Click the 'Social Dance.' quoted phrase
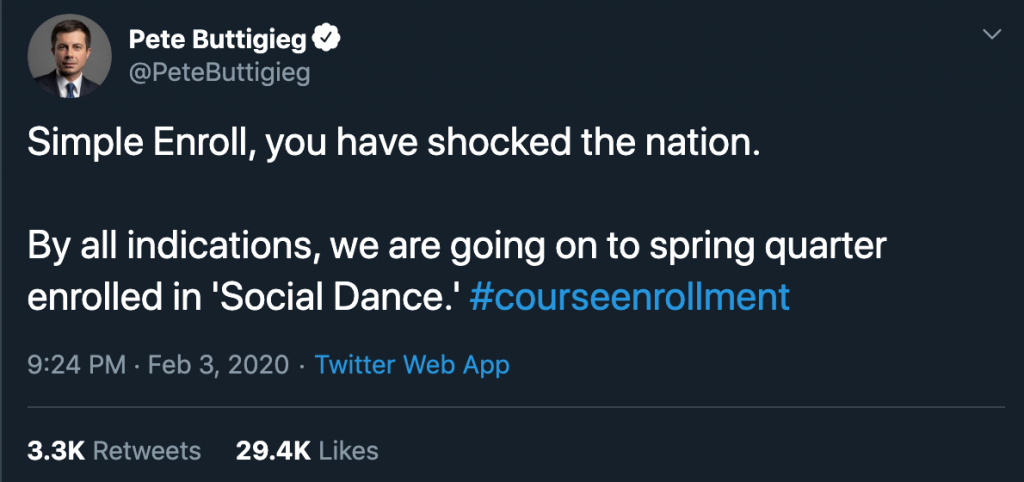The image size is (1024, 482). 376,298
